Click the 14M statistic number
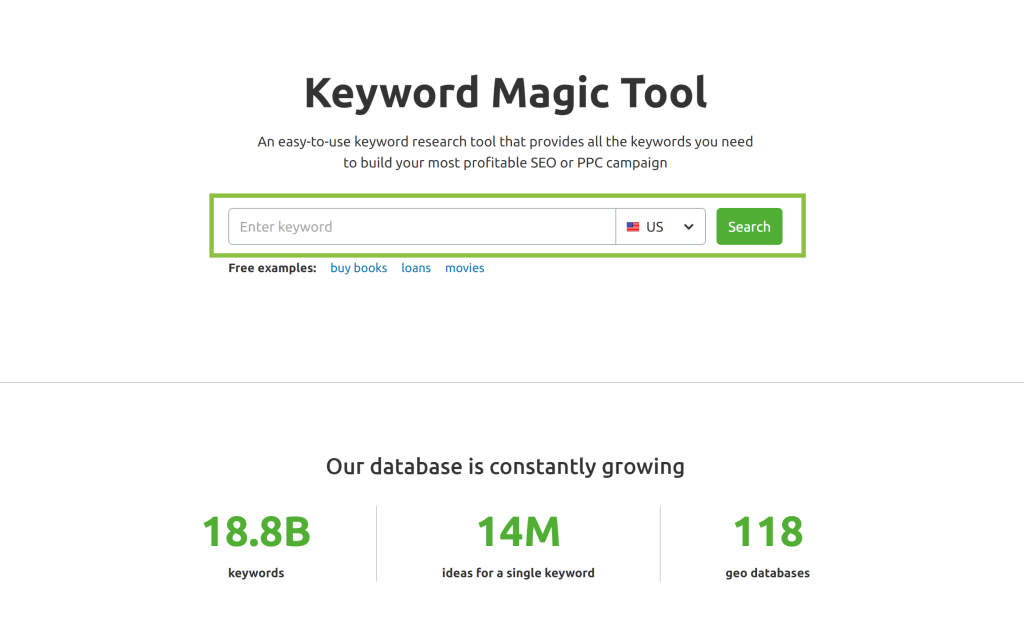Viewport: 1024px width, 626px height. pyautogui.click(x=518, y=532)
